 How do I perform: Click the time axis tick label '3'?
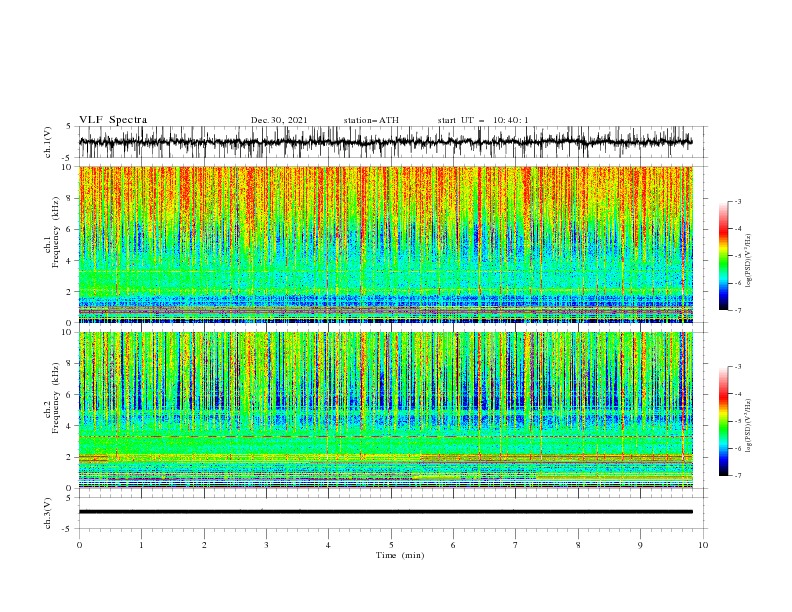point(266,545)
